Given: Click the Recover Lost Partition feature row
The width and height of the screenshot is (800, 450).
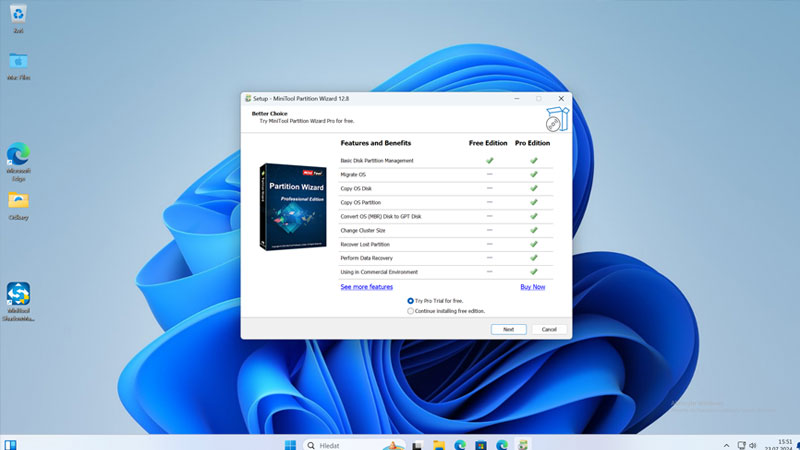Looking at the screenshot, I should (445, 244).
